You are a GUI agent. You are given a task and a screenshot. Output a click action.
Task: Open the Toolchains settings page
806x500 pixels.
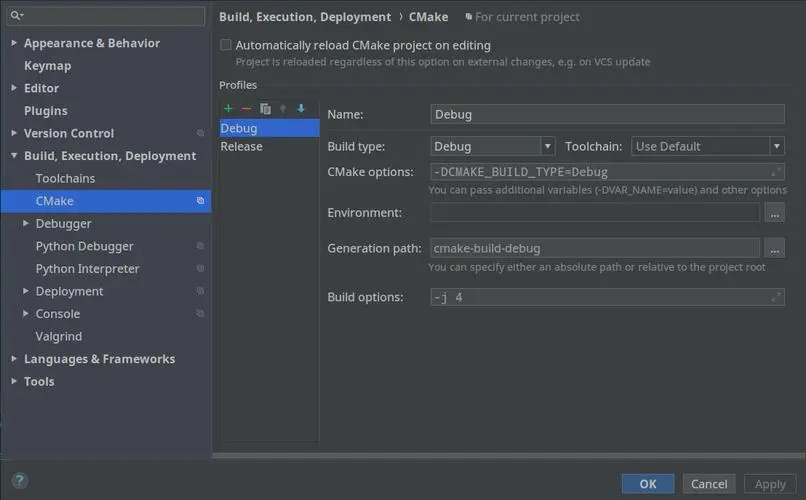coord(66,178)
